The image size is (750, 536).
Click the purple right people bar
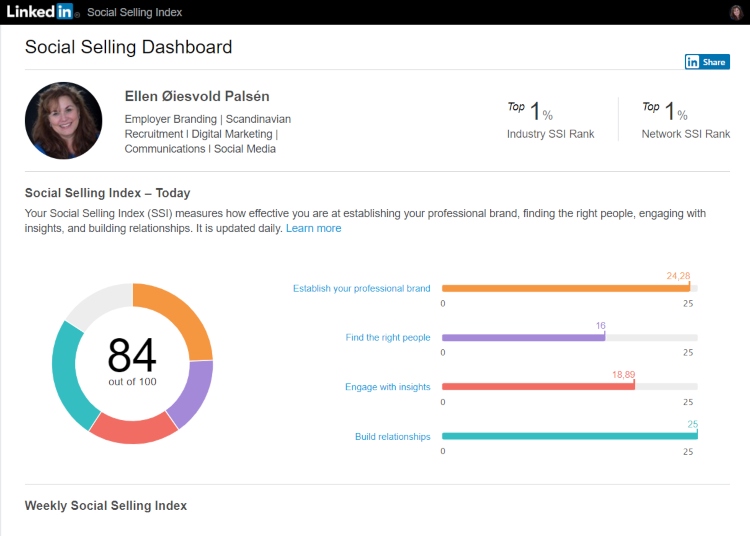[x=523, y=338]
